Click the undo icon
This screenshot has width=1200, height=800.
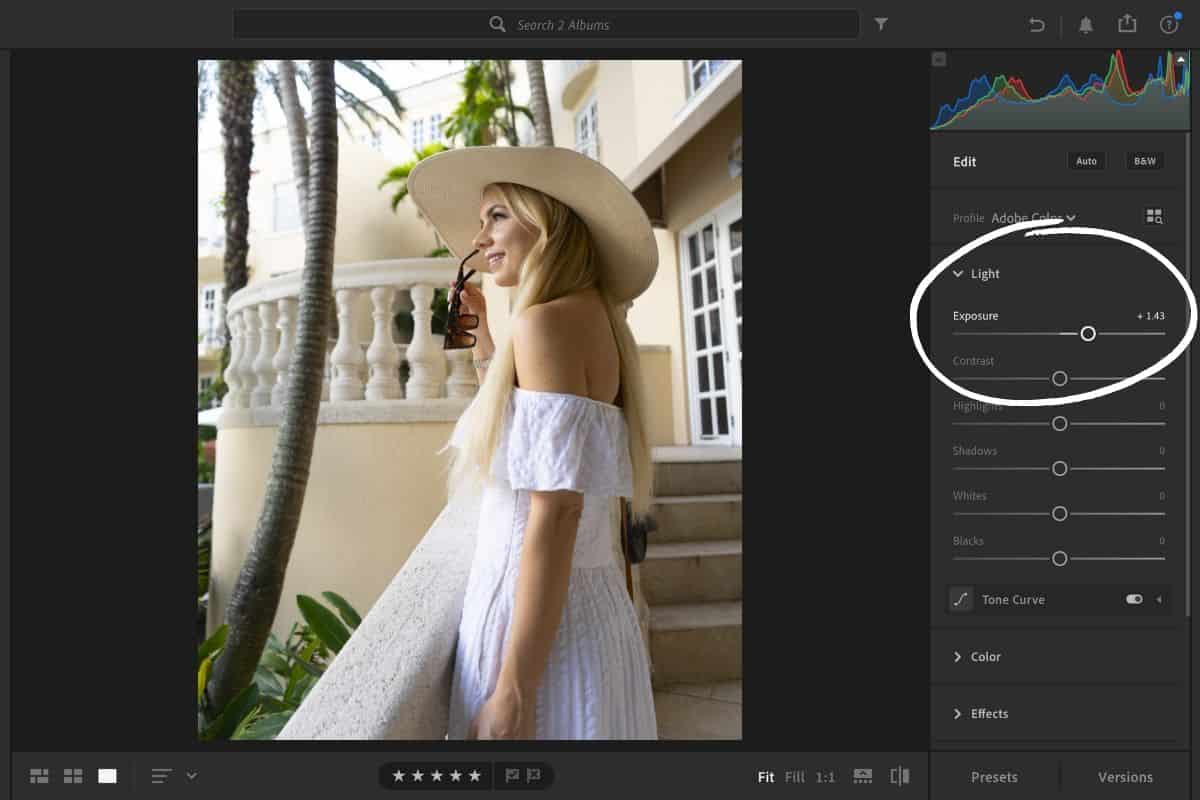click(1037, 24)
